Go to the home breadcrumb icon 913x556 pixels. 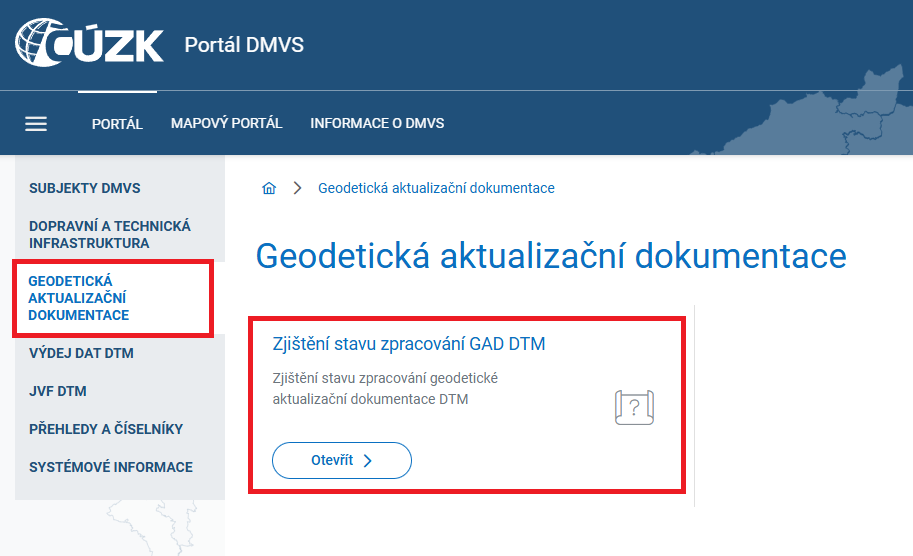pos(268,188)
